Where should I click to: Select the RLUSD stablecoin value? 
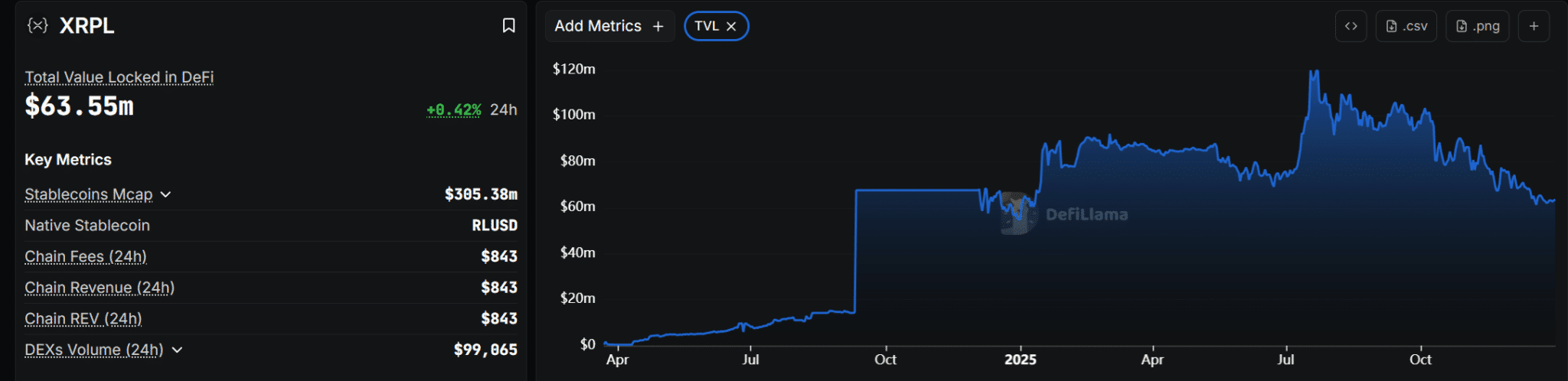click(495, 226)
